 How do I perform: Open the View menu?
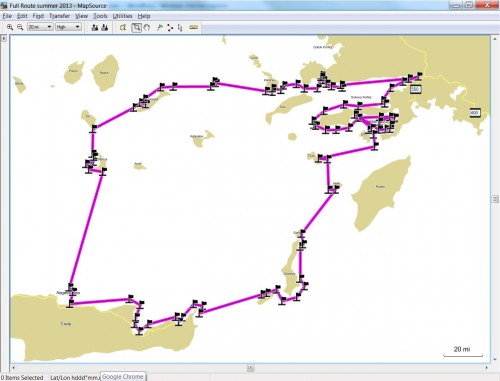click(81, 16)
